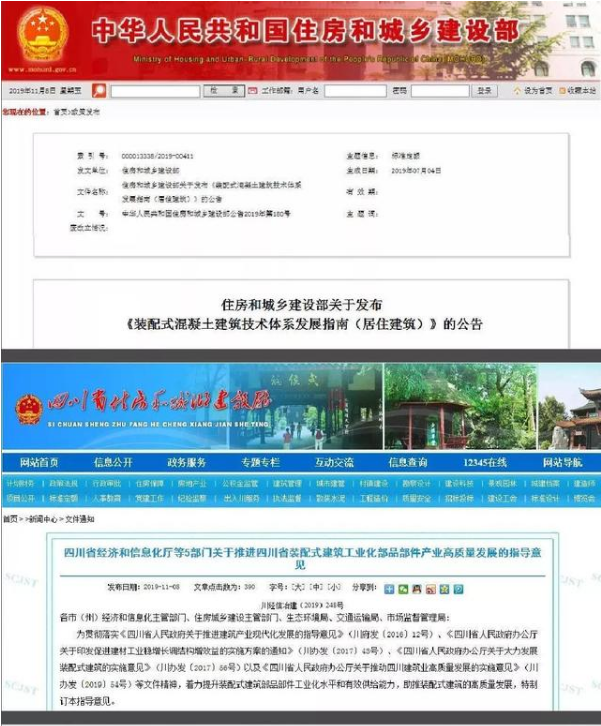The width and height of the screenshot is (601, 726).
Task: Click 行政审批 sub-navigation link
Action: [x=106, y=483]
